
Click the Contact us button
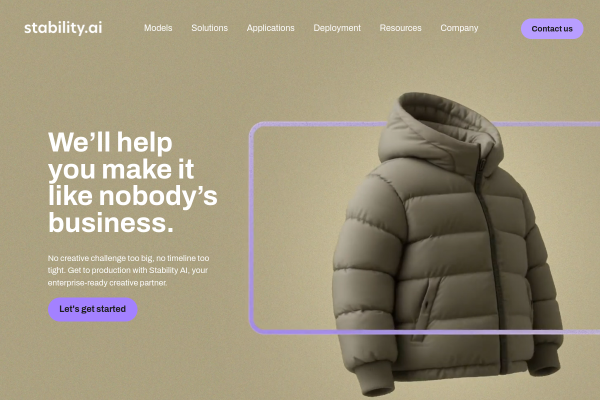[x=552, y=29]
